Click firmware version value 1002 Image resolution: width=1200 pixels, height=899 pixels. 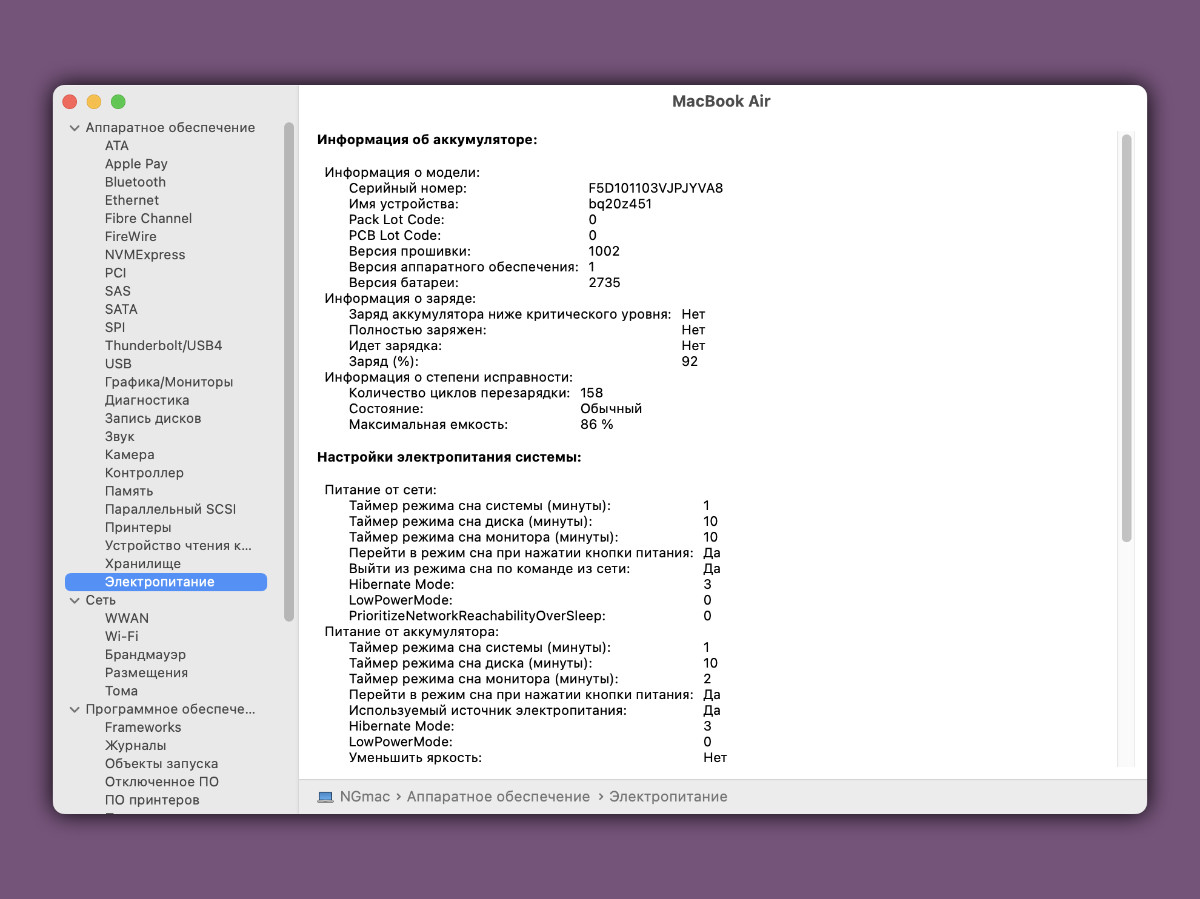604,251
